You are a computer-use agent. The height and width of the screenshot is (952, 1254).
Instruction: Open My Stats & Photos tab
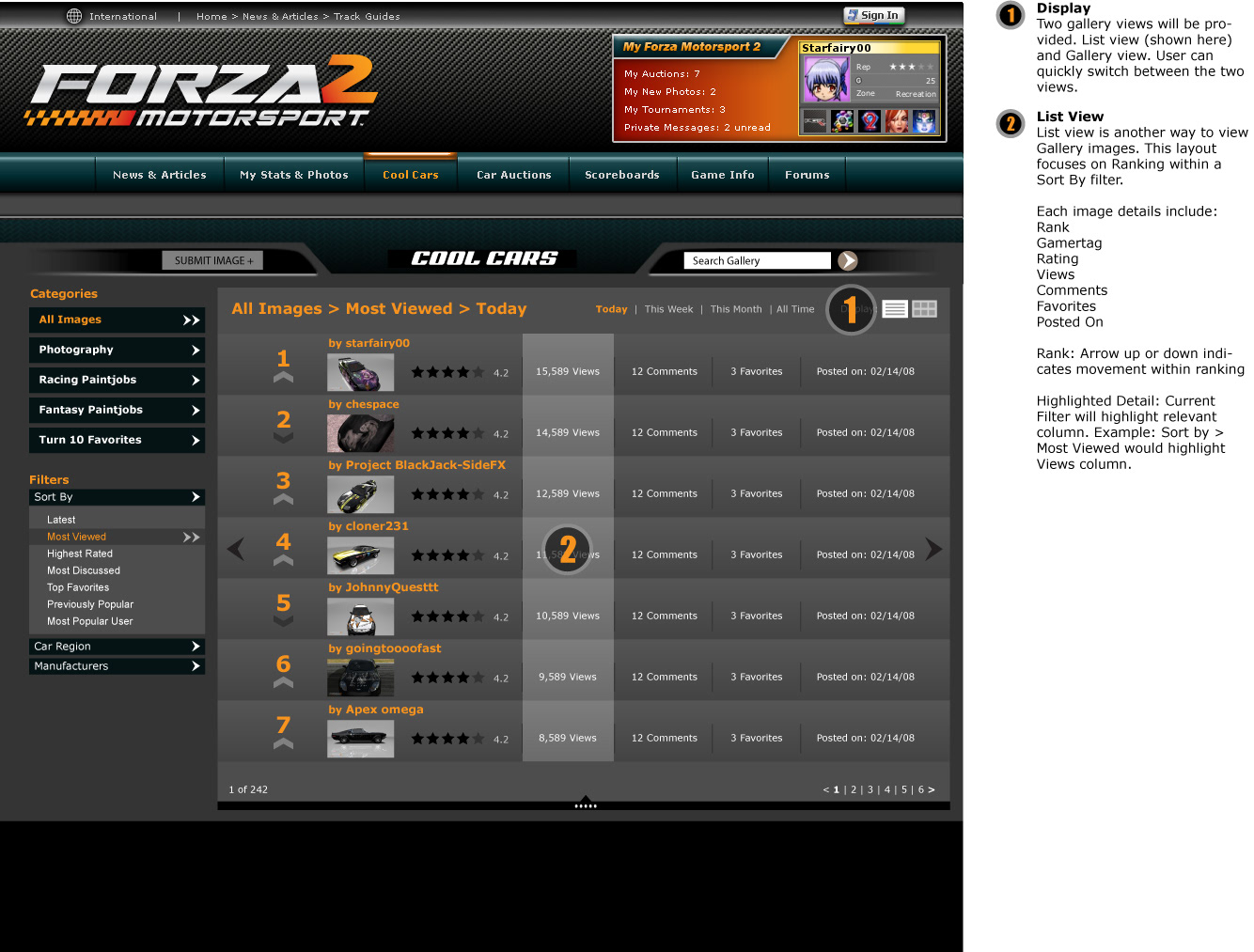[294, 175]
